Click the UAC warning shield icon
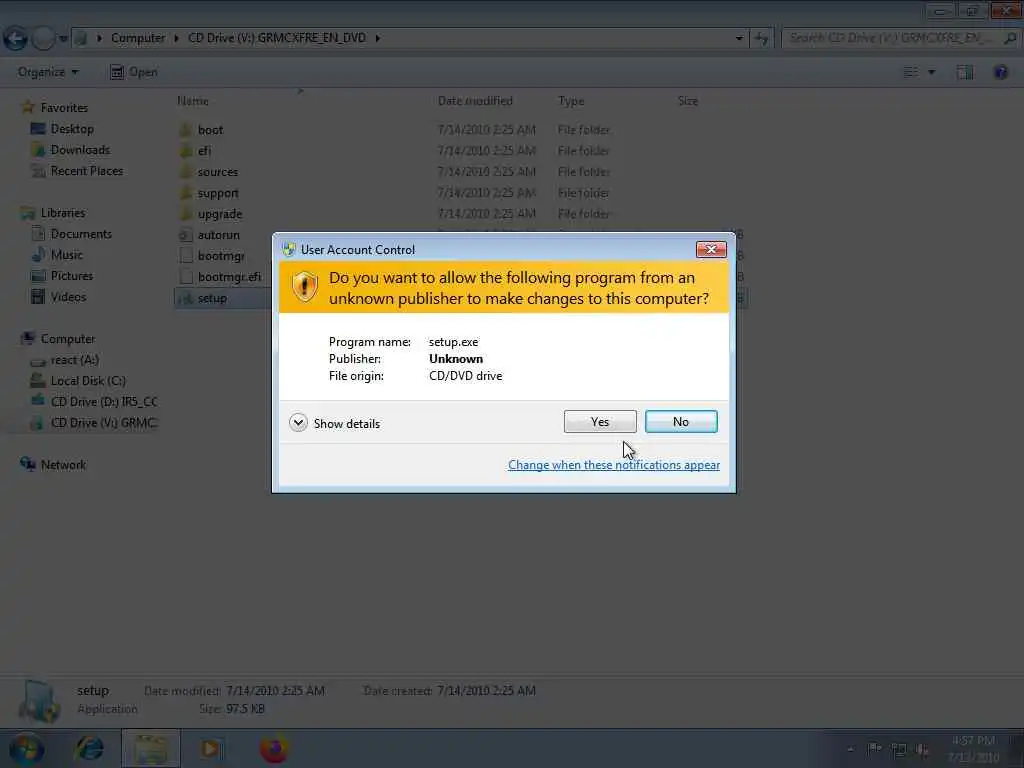 click(x=304, y=287)
